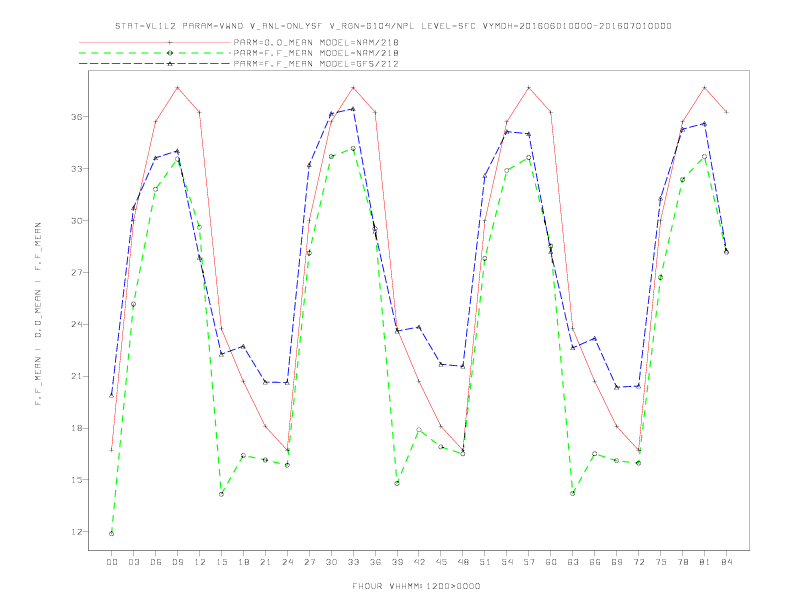
Task: Click the green dashed line sample in legend
Action: pyautogui.click(x=155, y=53)
